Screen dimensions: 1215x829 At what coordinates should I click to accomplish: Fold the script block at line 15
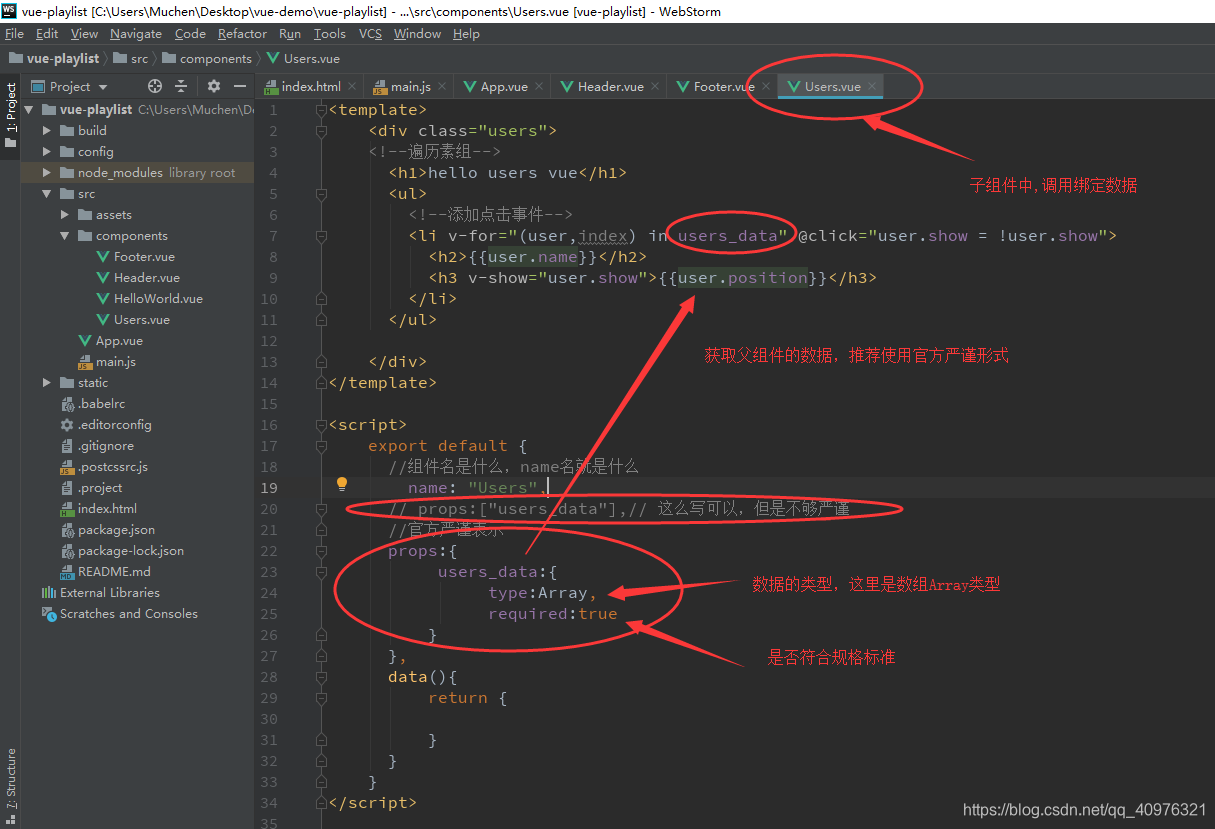pos(321,425)
